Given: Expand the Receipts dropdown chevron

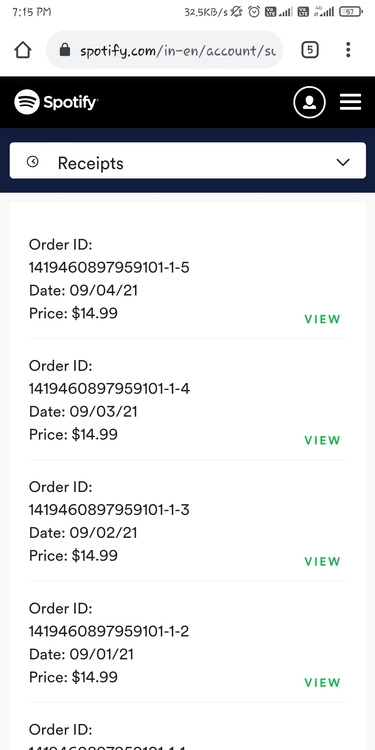Looking at the screenshot, I should pyautogui.click(x=343, y=162).
